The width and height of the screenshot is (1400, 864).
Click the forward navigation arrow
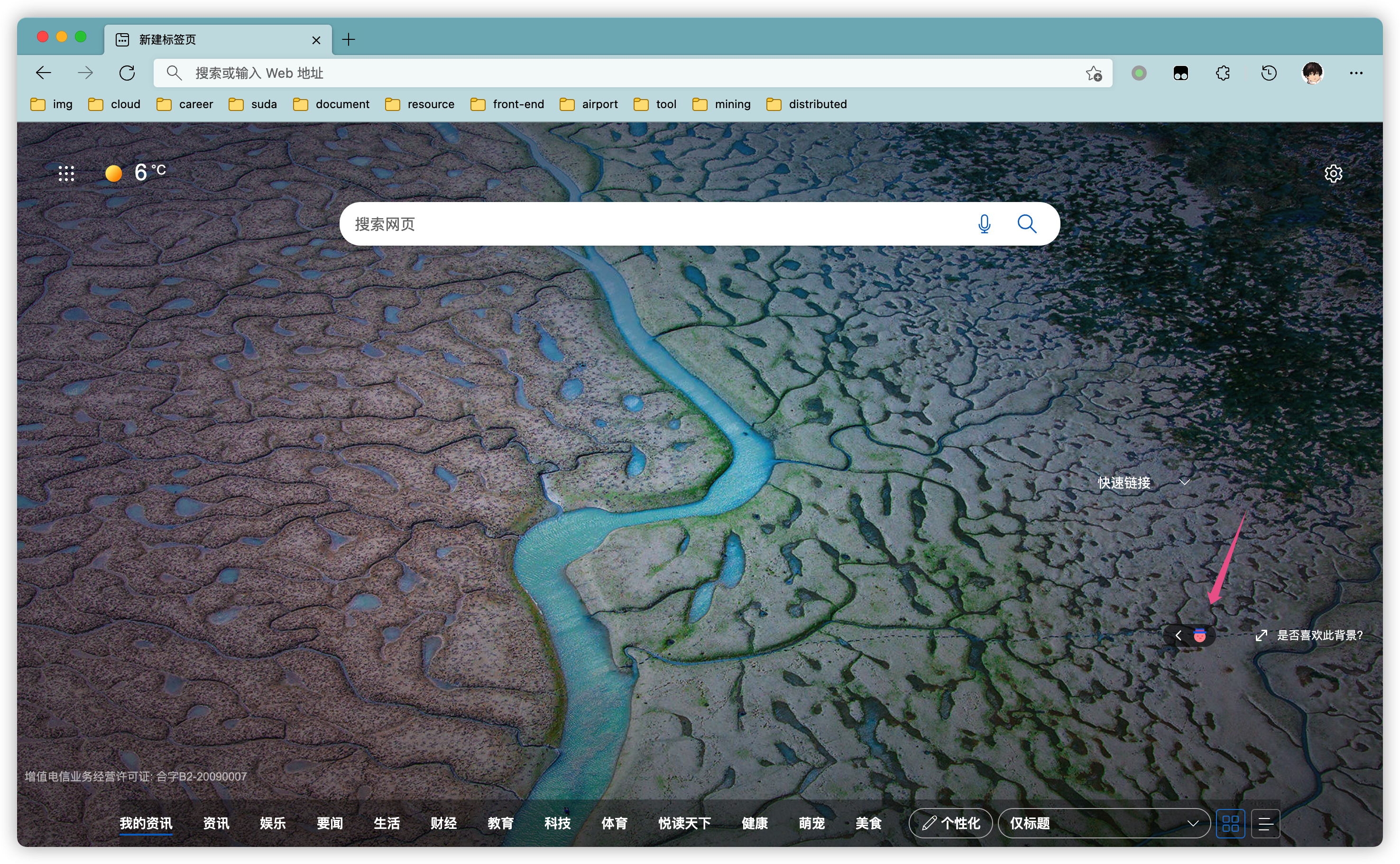pos(85,73)
